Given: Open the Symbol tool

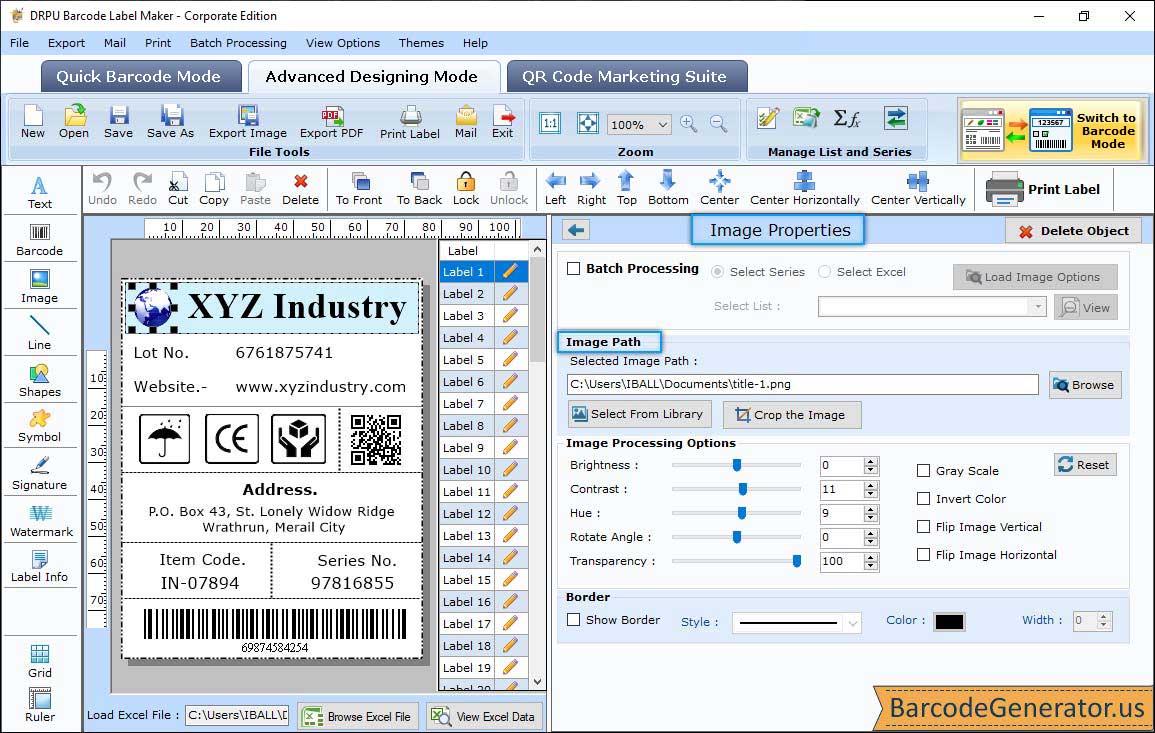Looking at the screenshot, I should [x=40, y=427].
